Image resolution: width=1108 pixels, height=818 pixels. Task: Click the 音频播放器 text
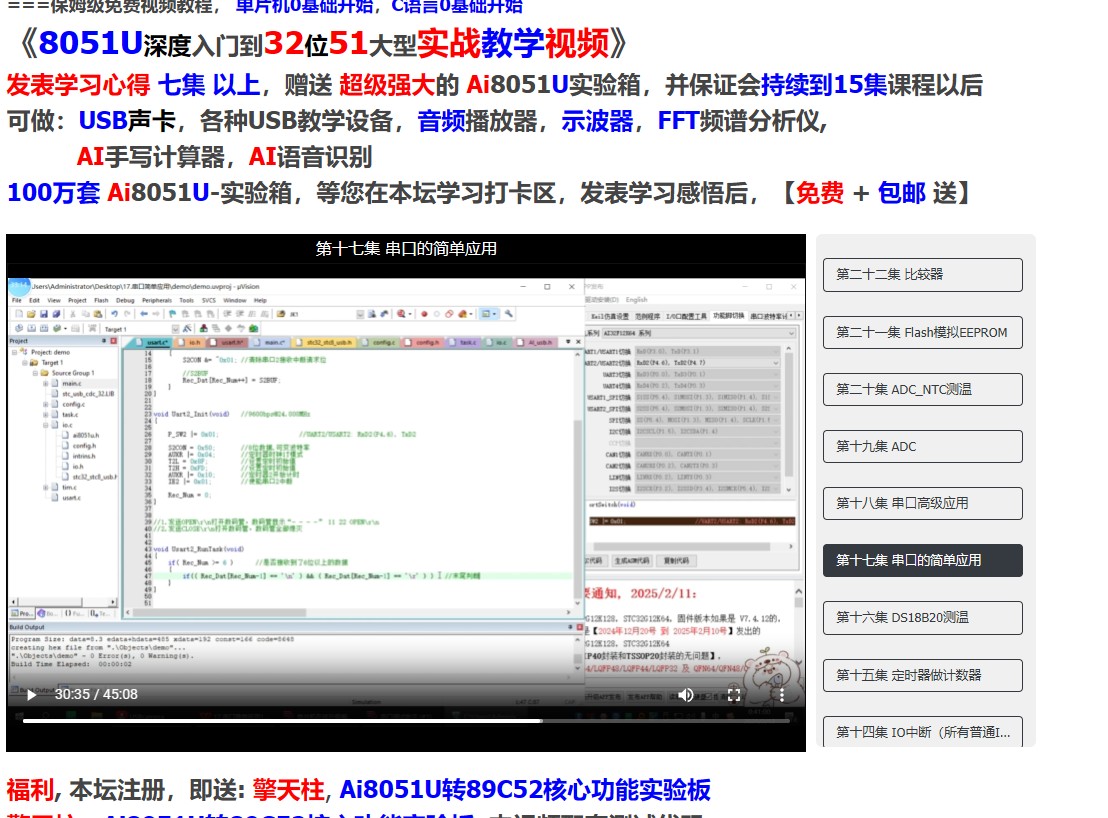tap(477, 121)
